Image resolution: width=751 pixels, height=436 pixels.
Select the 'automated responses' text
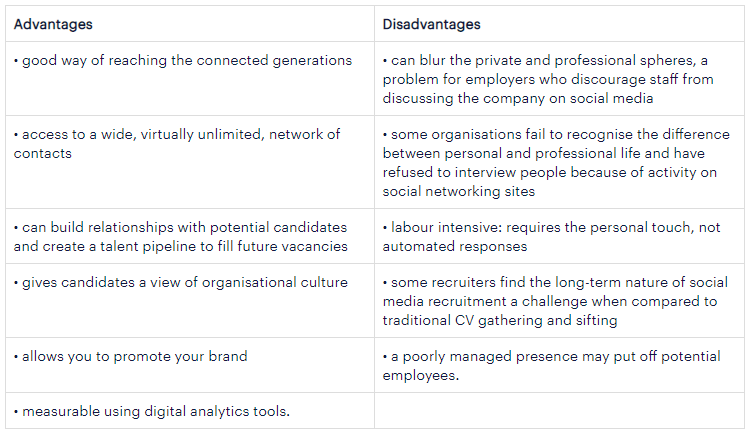pyautogui.click(x=454, y=246)
